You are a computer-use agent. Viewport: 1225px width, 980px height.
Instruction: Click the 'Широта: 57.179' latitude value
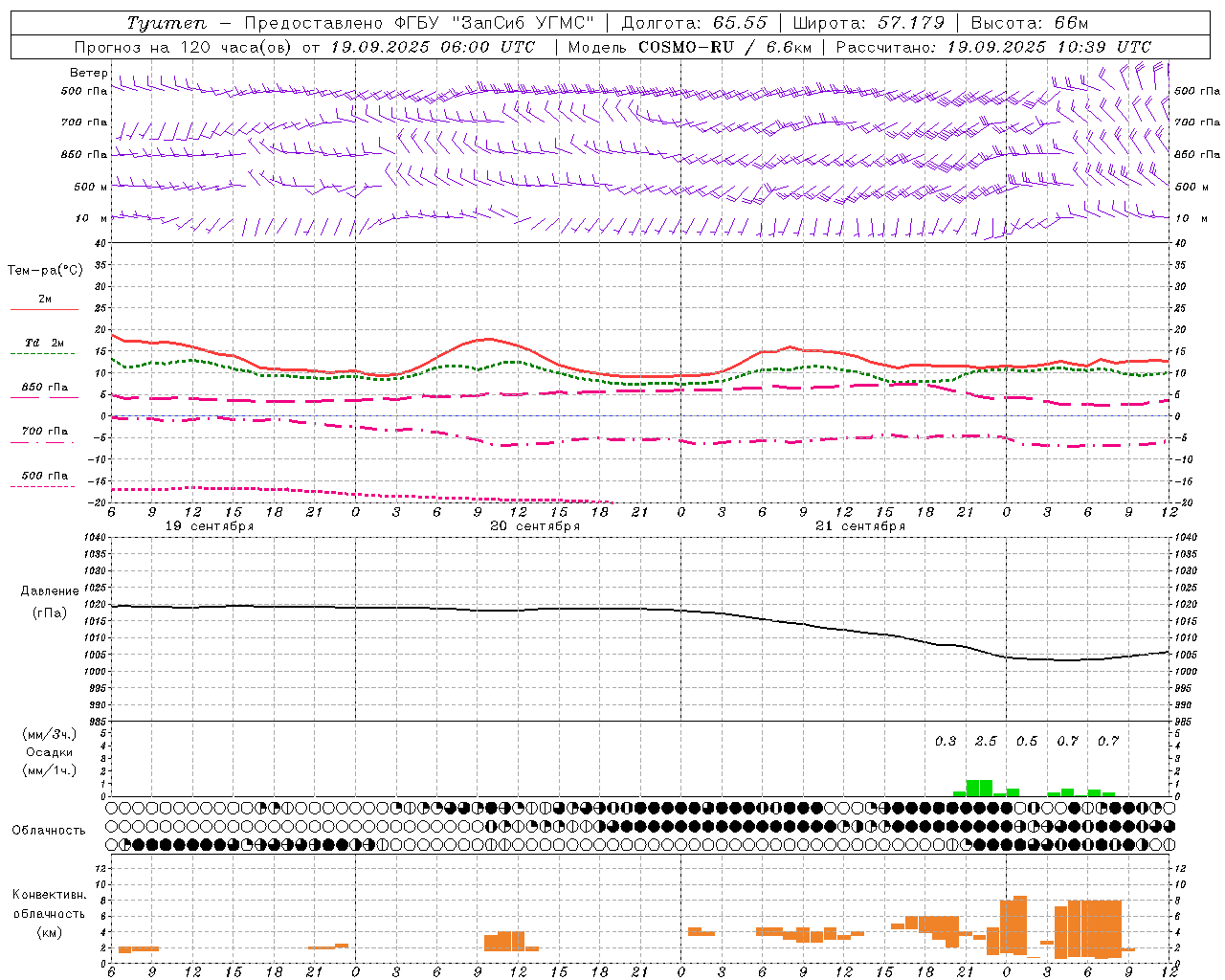click(868, 23)
